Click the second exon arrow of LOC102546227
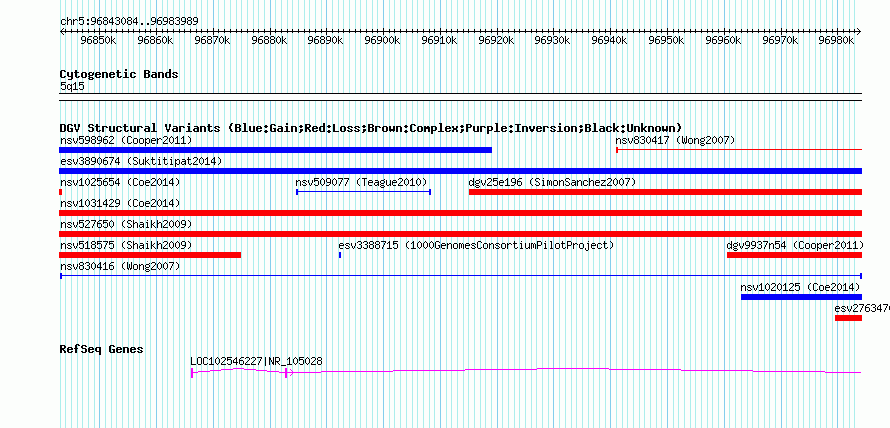890x428 pixels. coord(288,372)
